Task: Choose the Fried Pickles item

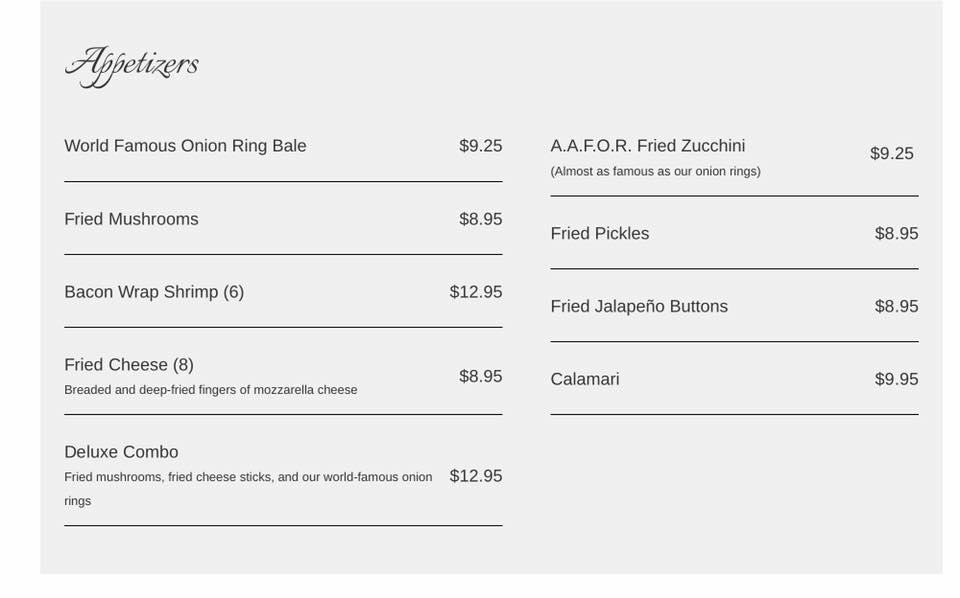Action: click(599, 234)
